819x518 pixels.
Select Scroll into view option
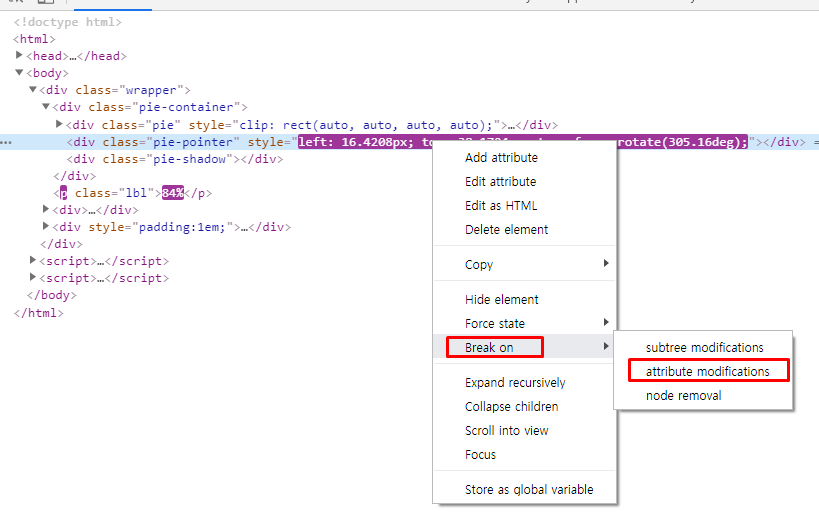coord(524,431)
